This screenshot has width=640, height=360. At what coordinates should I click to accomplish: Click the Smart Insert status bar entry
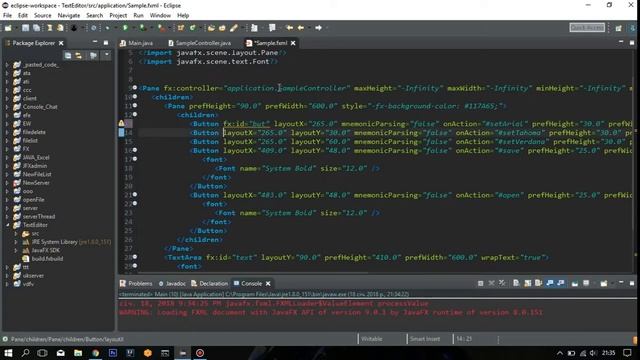coord(425,339)
